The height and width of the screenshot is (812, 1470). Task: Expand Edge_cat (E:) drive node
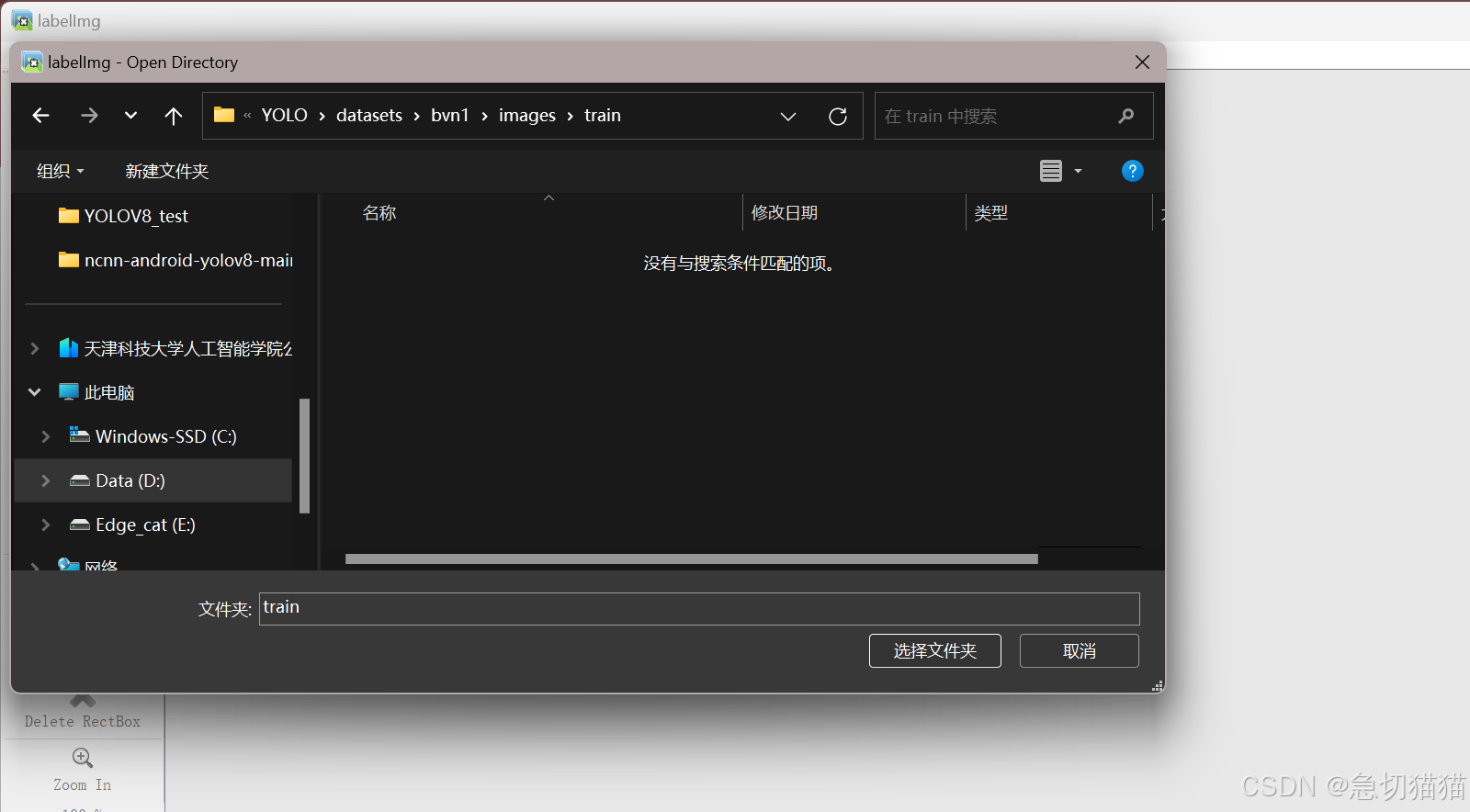click(45, 524)
